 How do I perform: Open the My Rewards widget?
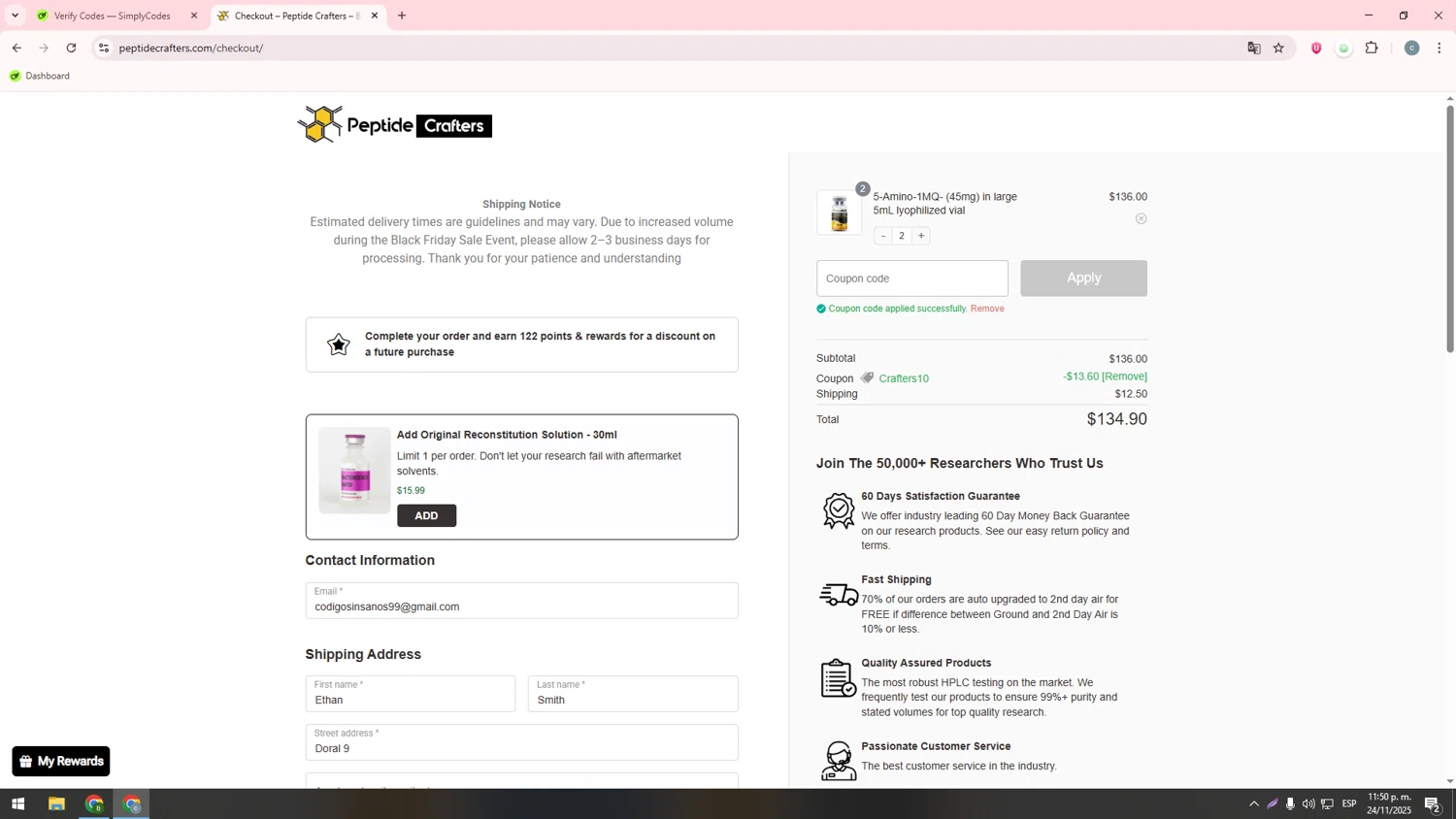click(61, 762)
